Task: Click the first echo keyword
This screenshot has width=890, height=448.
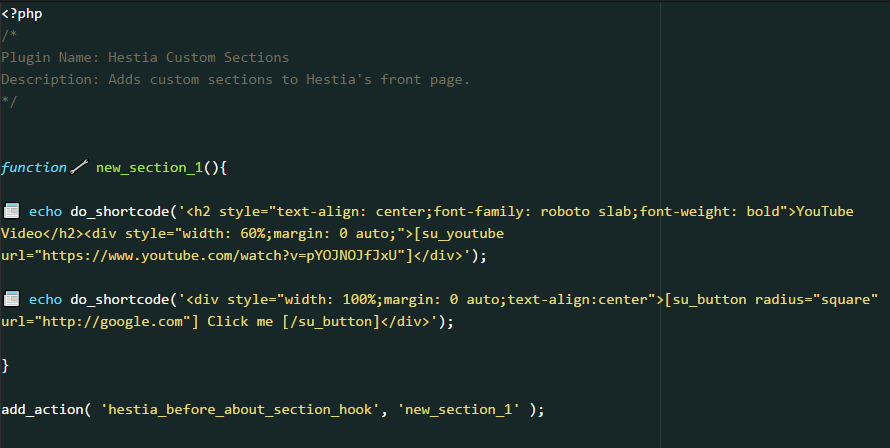Action: tap(45, 212)
